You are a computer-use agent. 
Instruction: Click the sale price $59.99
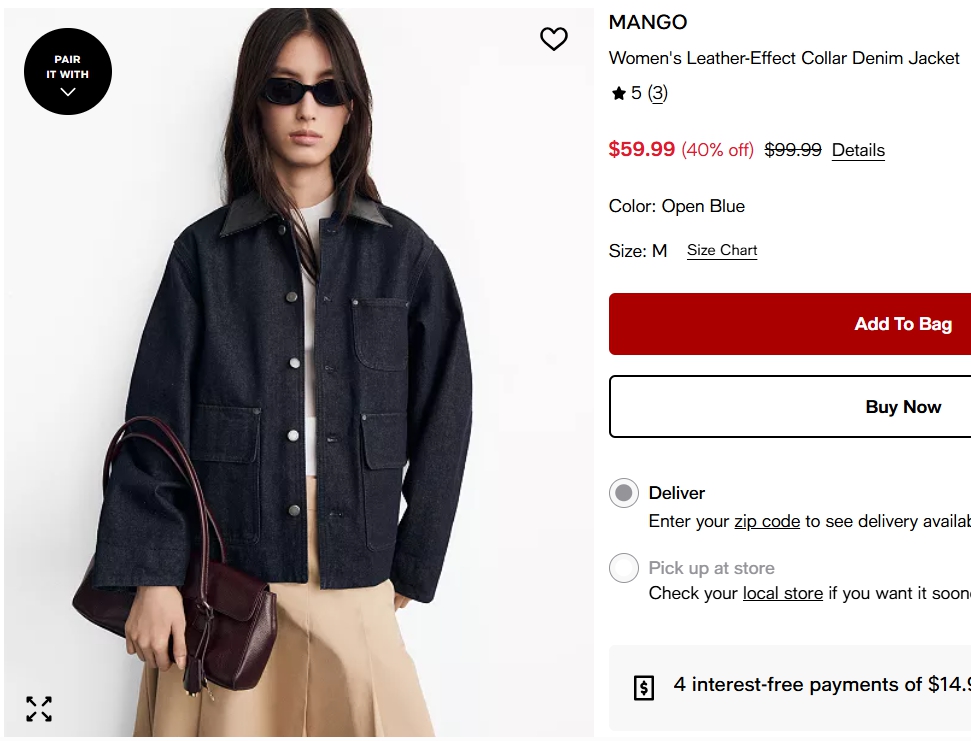click(x=642, y=149)
